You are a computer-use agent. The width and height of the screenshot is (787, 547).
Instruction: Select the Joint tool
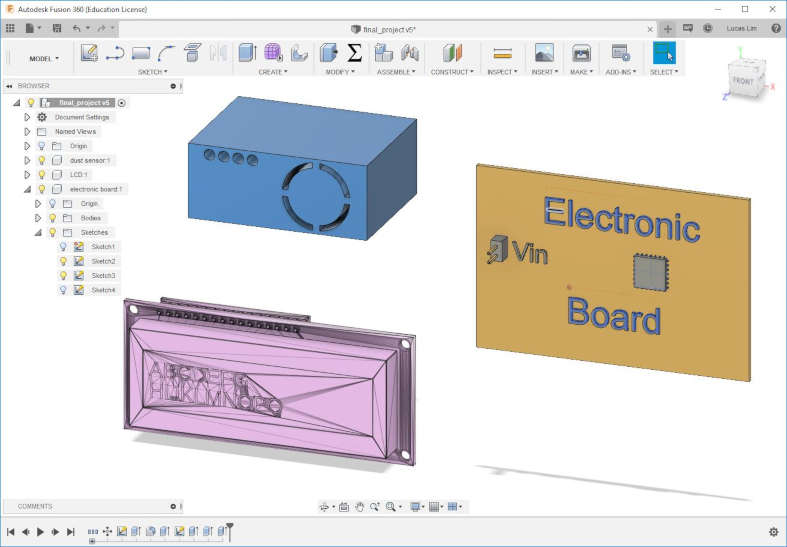pyautogui.click(x=410, y=53)
